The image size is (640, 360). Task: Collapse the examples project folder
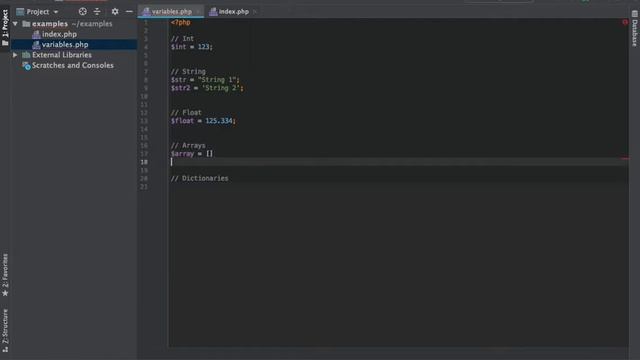pos(16,24)
